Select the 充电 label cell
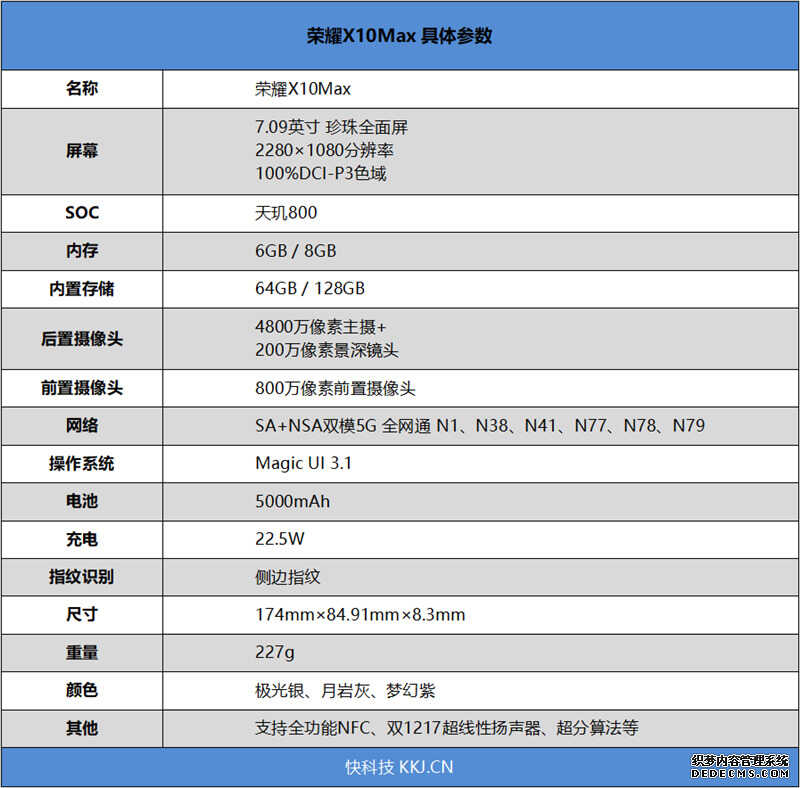The width and height of the screenshot is (800, 788). coord(82,539)
